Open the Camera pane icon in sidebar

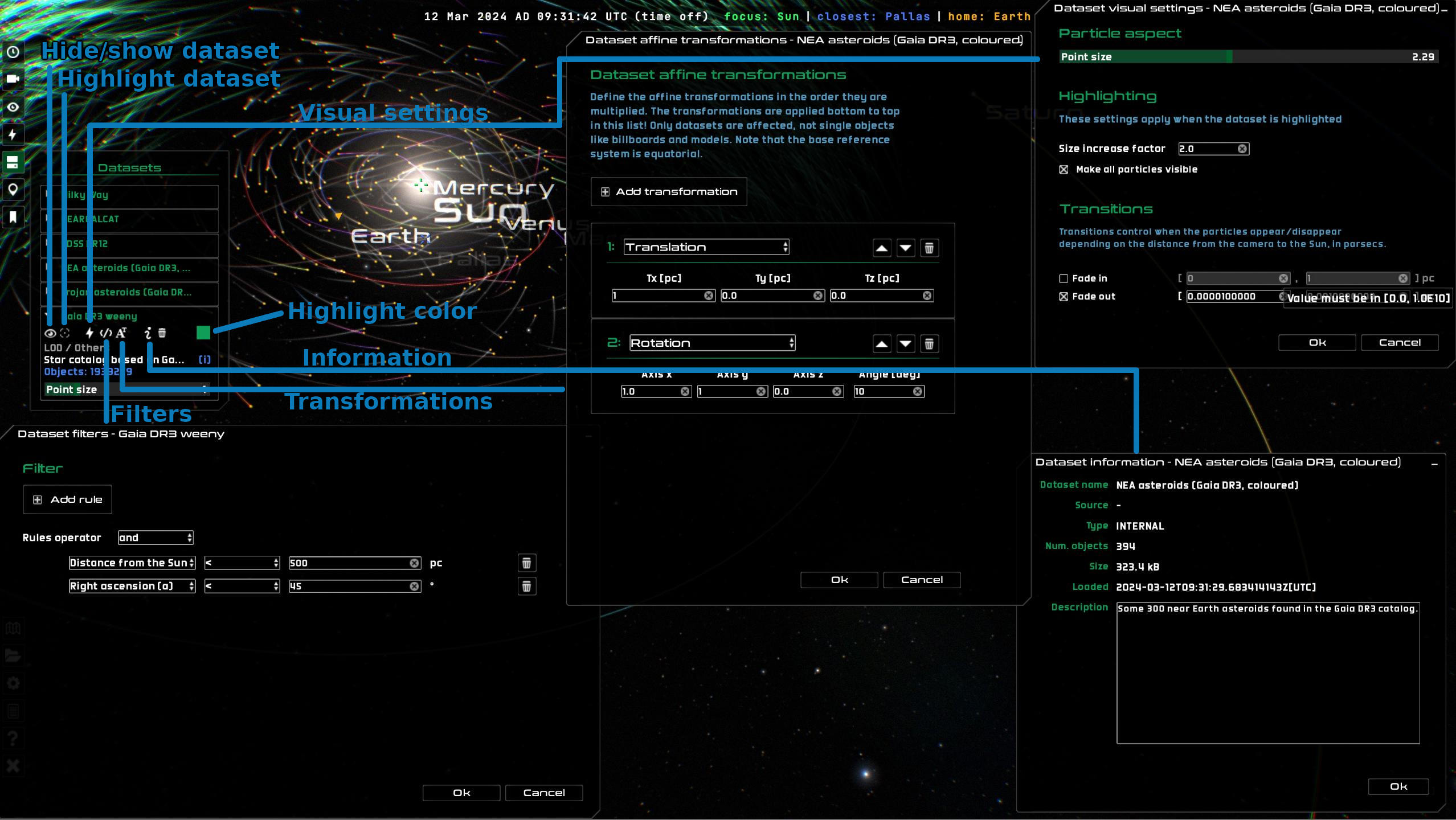click(13, 79)
